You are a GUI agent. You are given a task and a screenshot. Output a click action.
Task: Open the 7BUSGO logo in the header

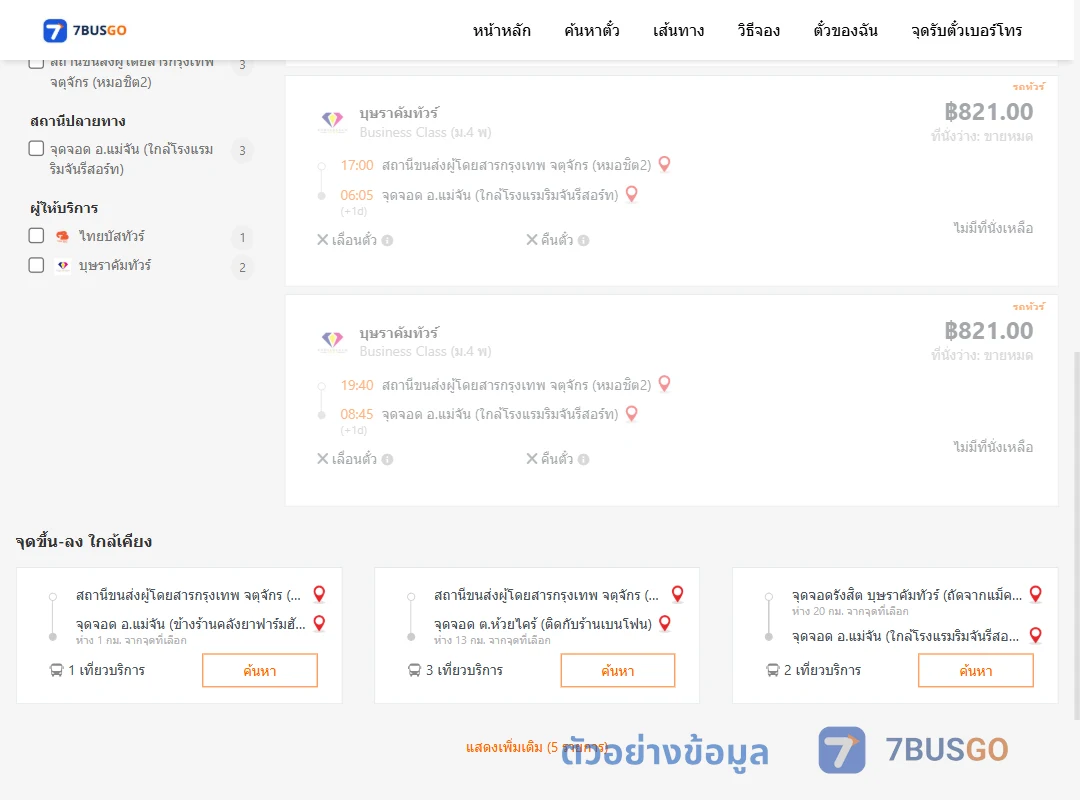click(85, 30)
